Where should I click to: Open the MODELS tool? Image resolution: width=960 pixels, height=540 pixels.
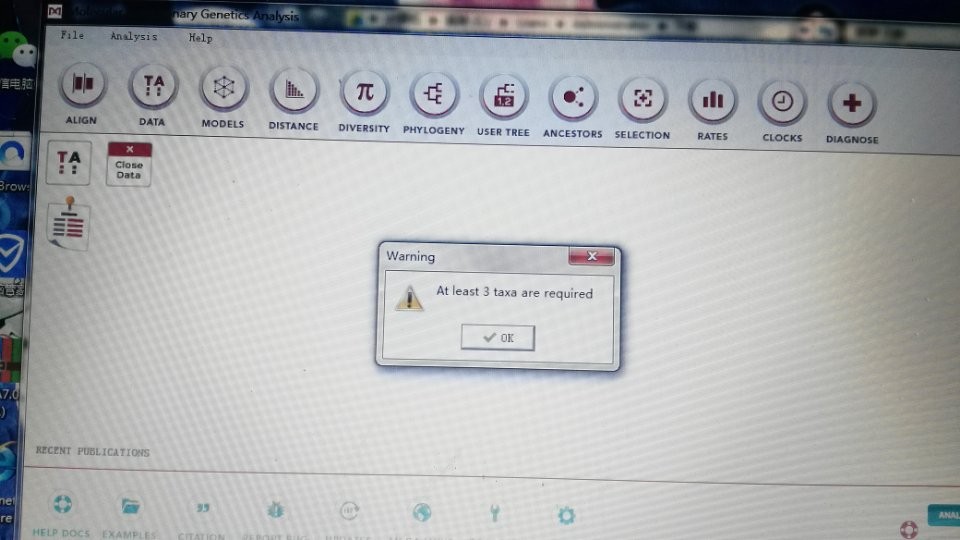tap(223, 88)
